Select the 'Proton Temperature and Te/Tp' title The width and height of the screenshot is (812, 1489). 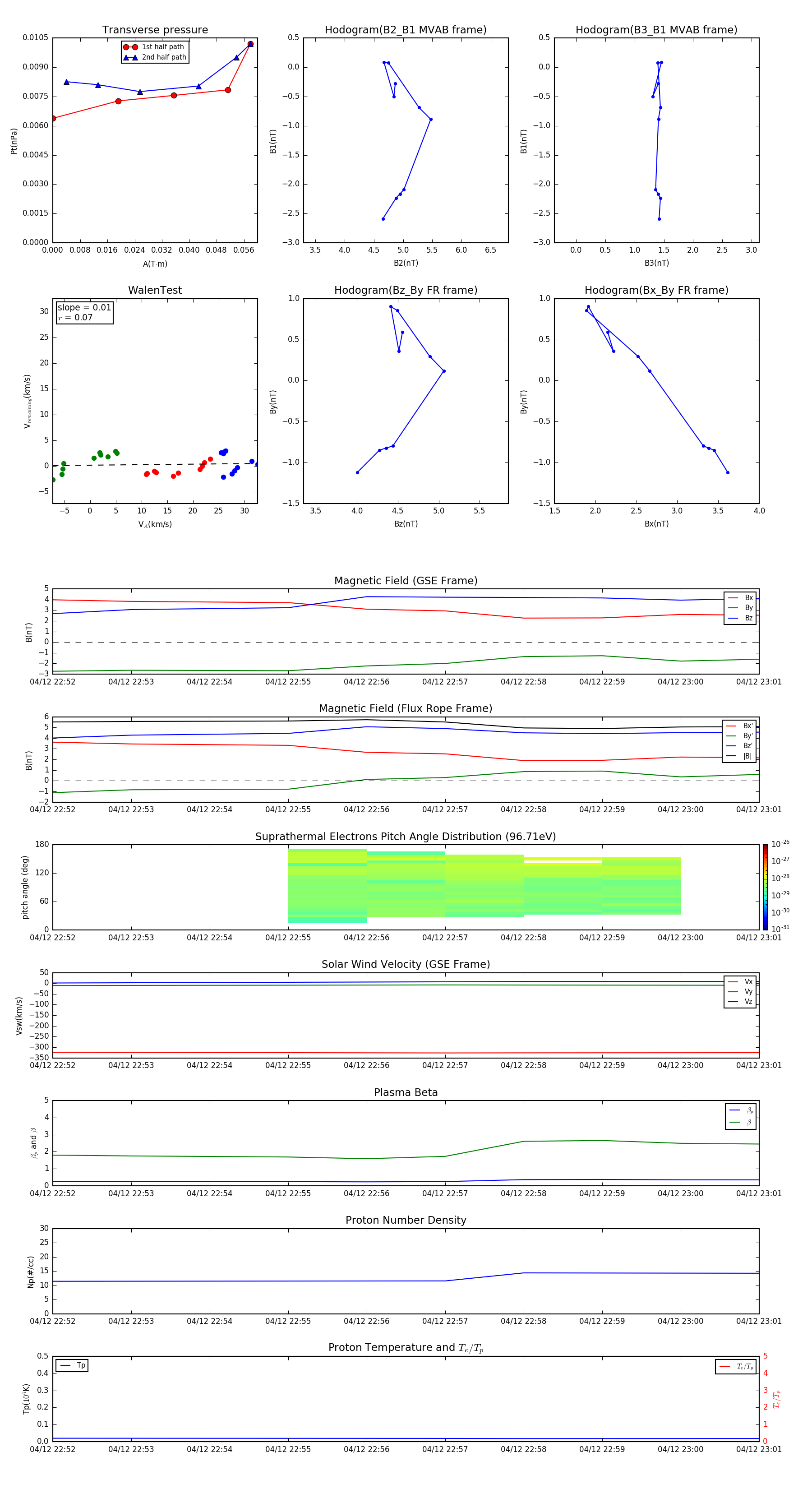(x=406, y=1348)
